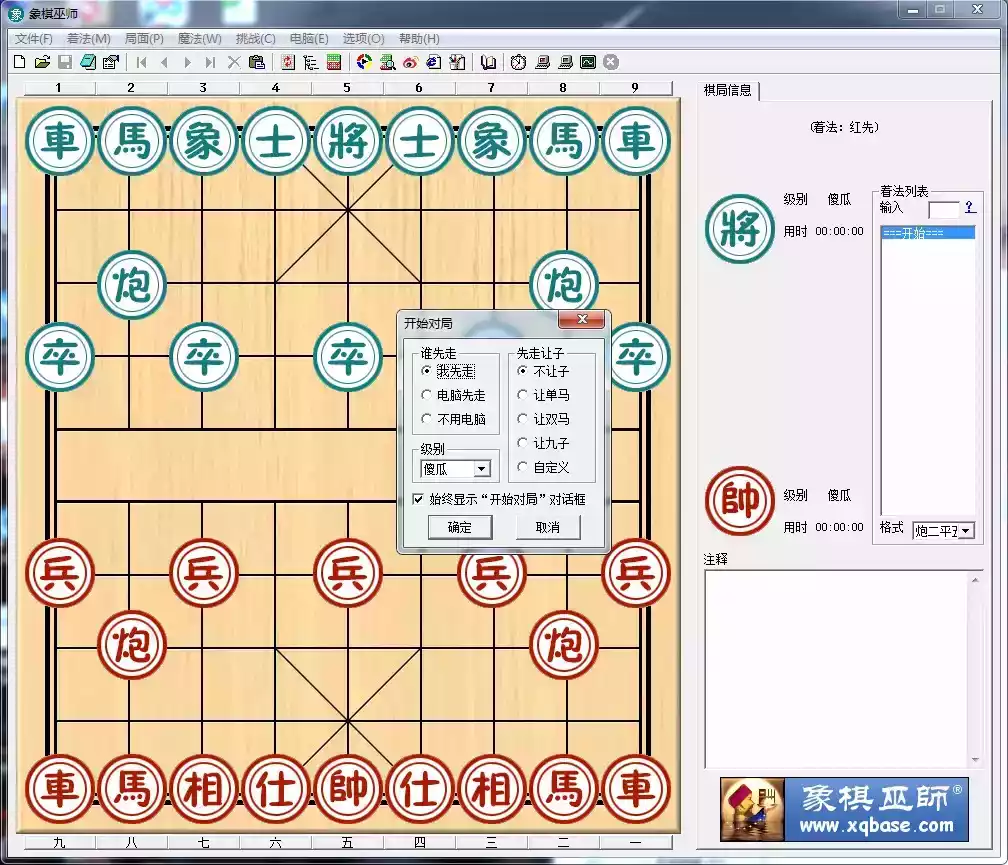Open a saved game file icon
Screen dimensions: 1008x865
coord(42,62)
